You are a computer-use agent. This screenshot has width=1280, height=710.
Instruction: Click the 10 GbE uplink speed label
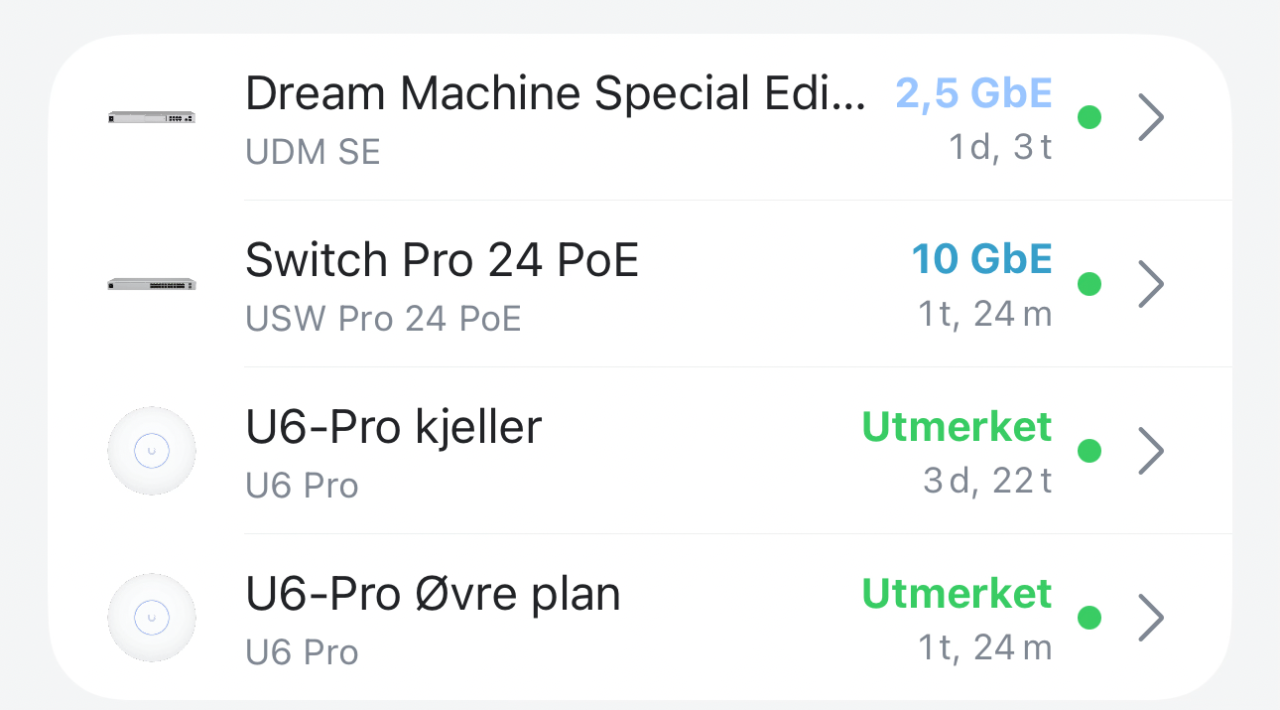[982, 260]
